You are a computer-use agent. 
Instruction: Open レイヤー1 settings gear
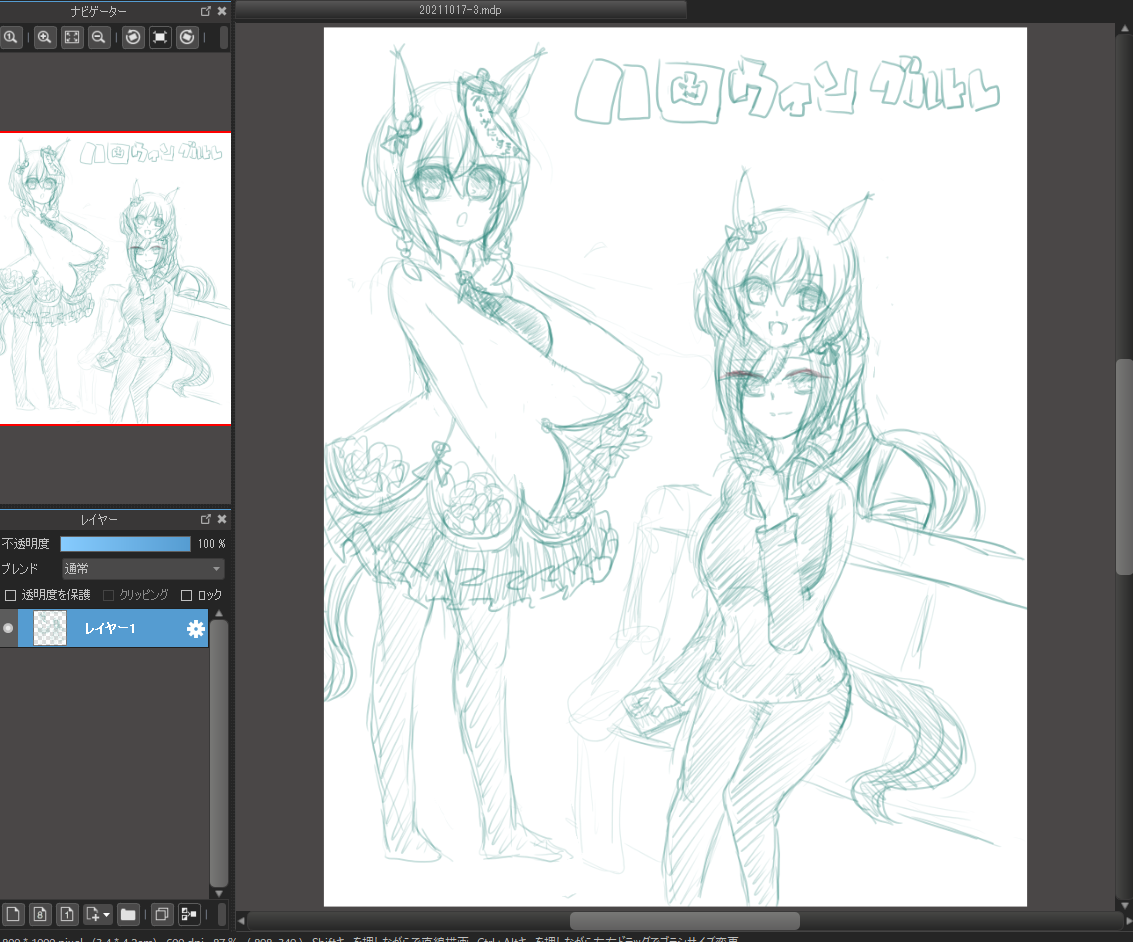pos(196,628)
